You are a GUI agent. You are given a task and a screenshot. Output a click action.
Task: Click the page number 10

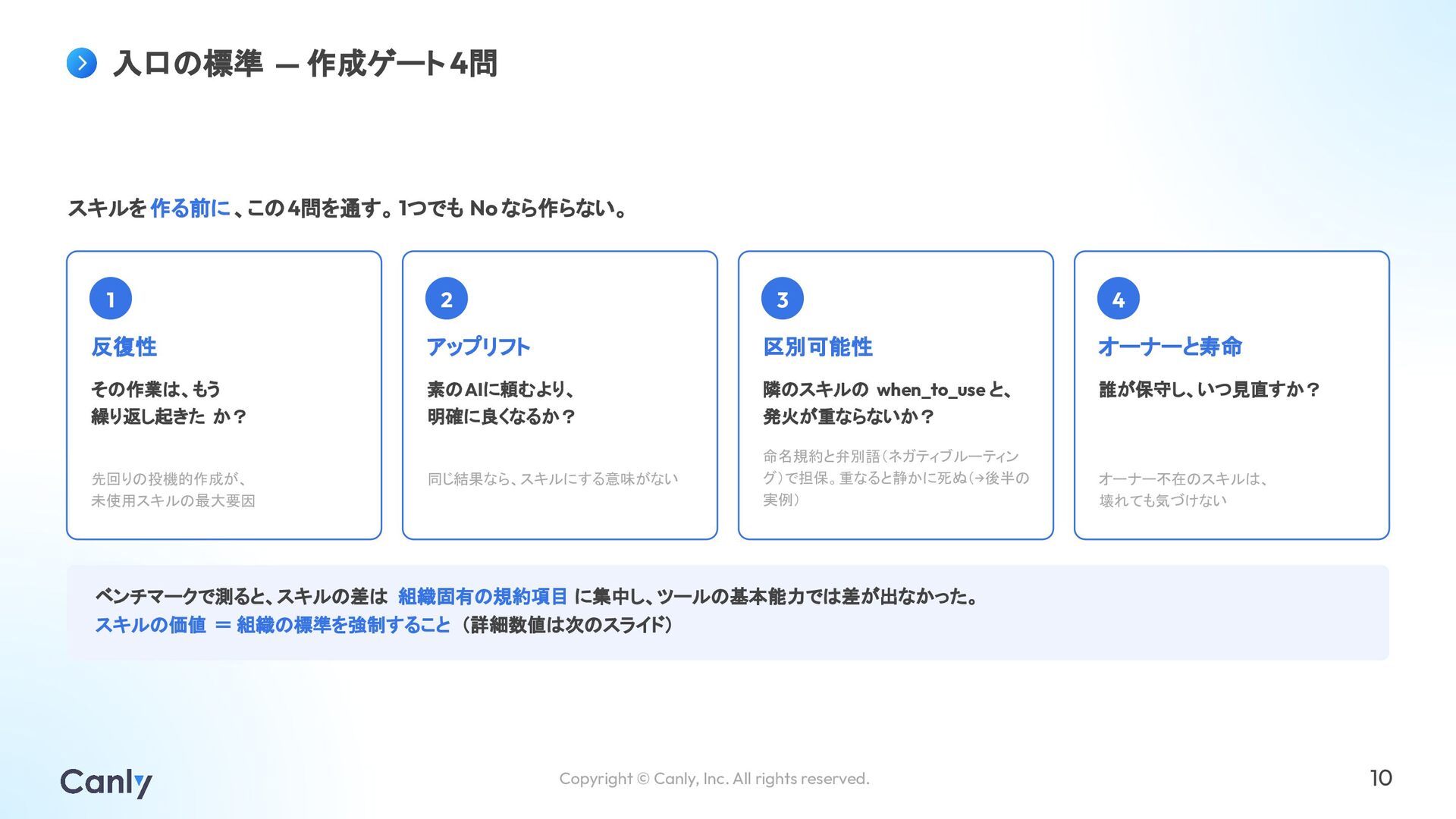pyautogui.click(x=1381, y=778)
